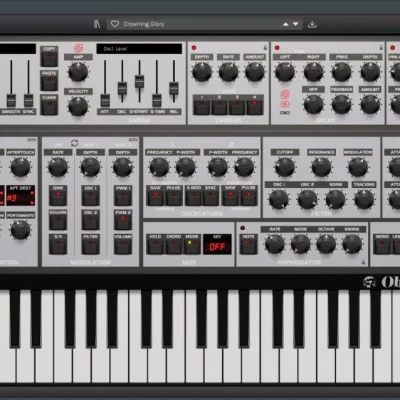The width and height of the screenshot is (400, 400).
Task: Toggle modulation OSC 1 destination button
Action: (91, 196)
